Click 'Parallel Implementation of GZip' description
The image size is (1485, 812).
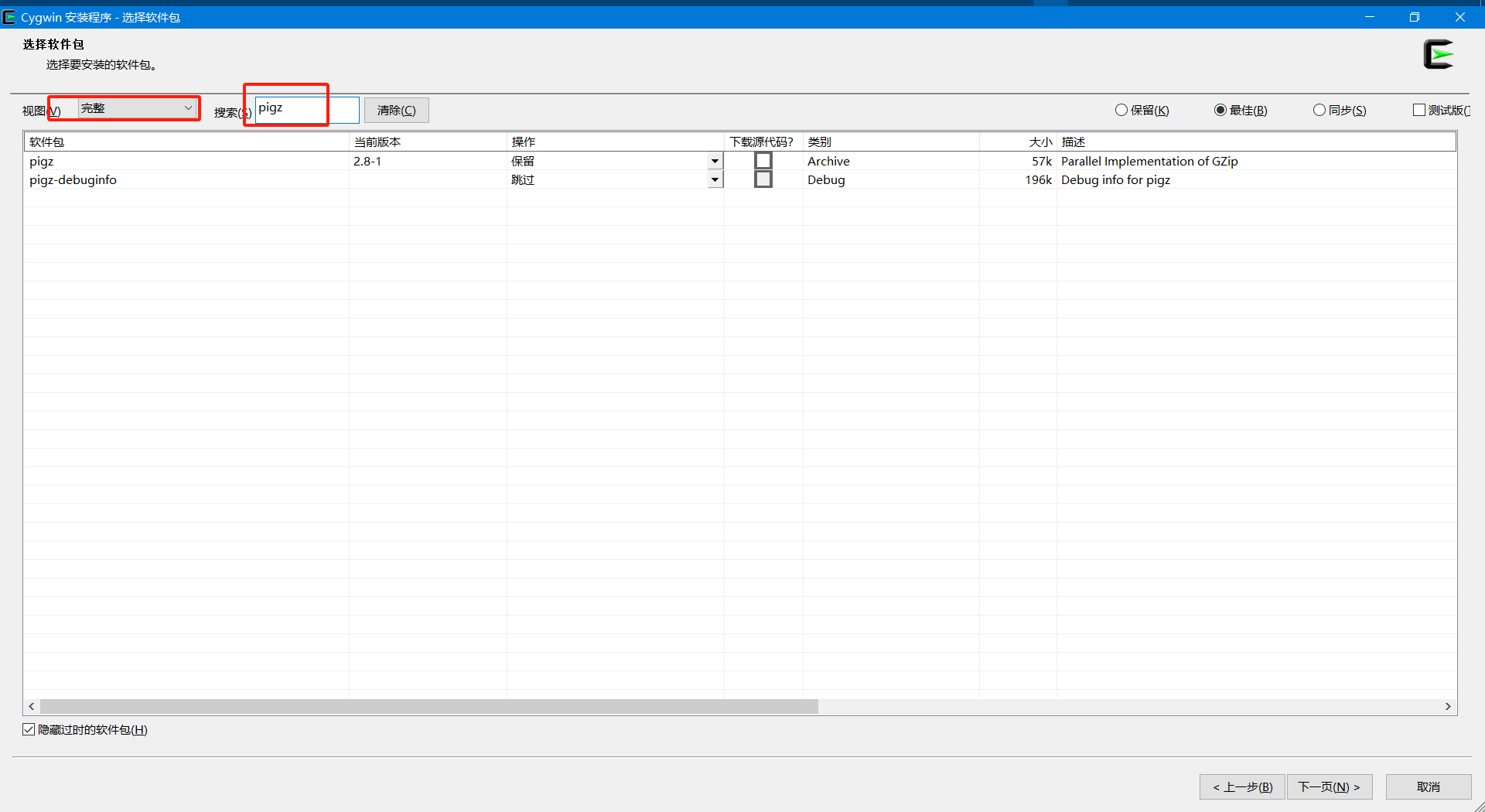click(x=1149, y=161)
